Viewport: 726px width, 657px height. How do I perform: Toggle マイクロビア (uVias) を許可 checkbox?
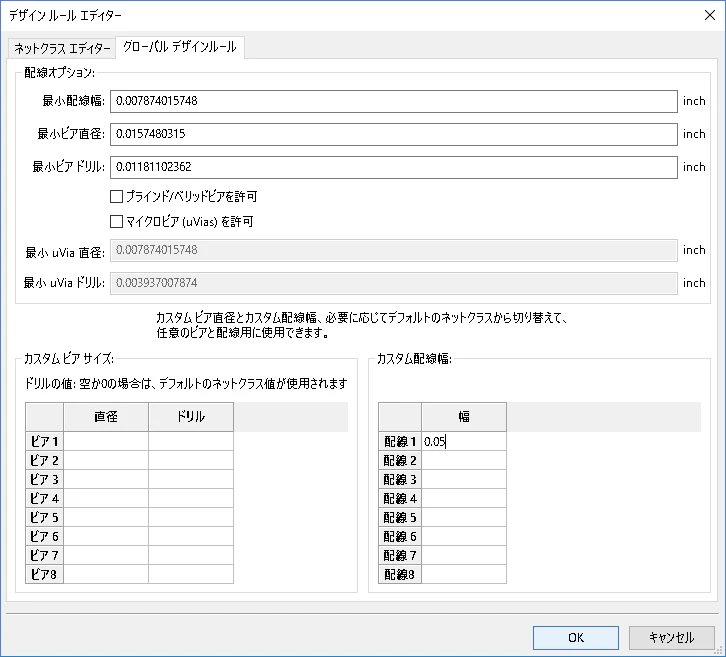(x=116, y=222)
